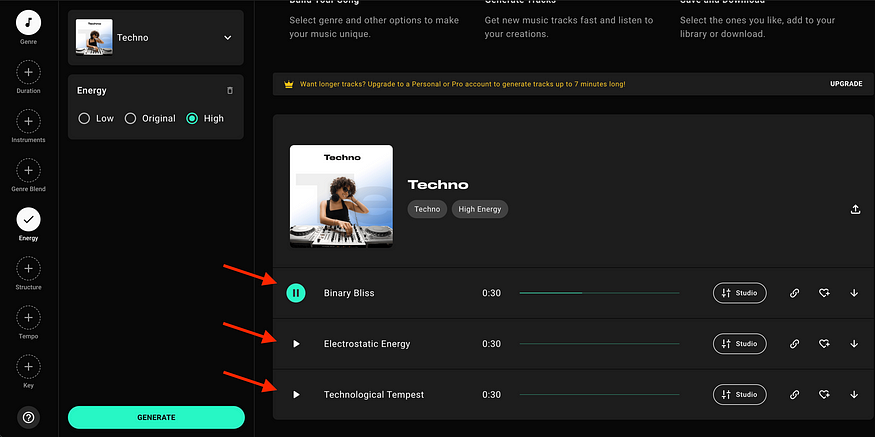Add the Structure option
The width and height of the screenshot is (875, 437).
28,268
